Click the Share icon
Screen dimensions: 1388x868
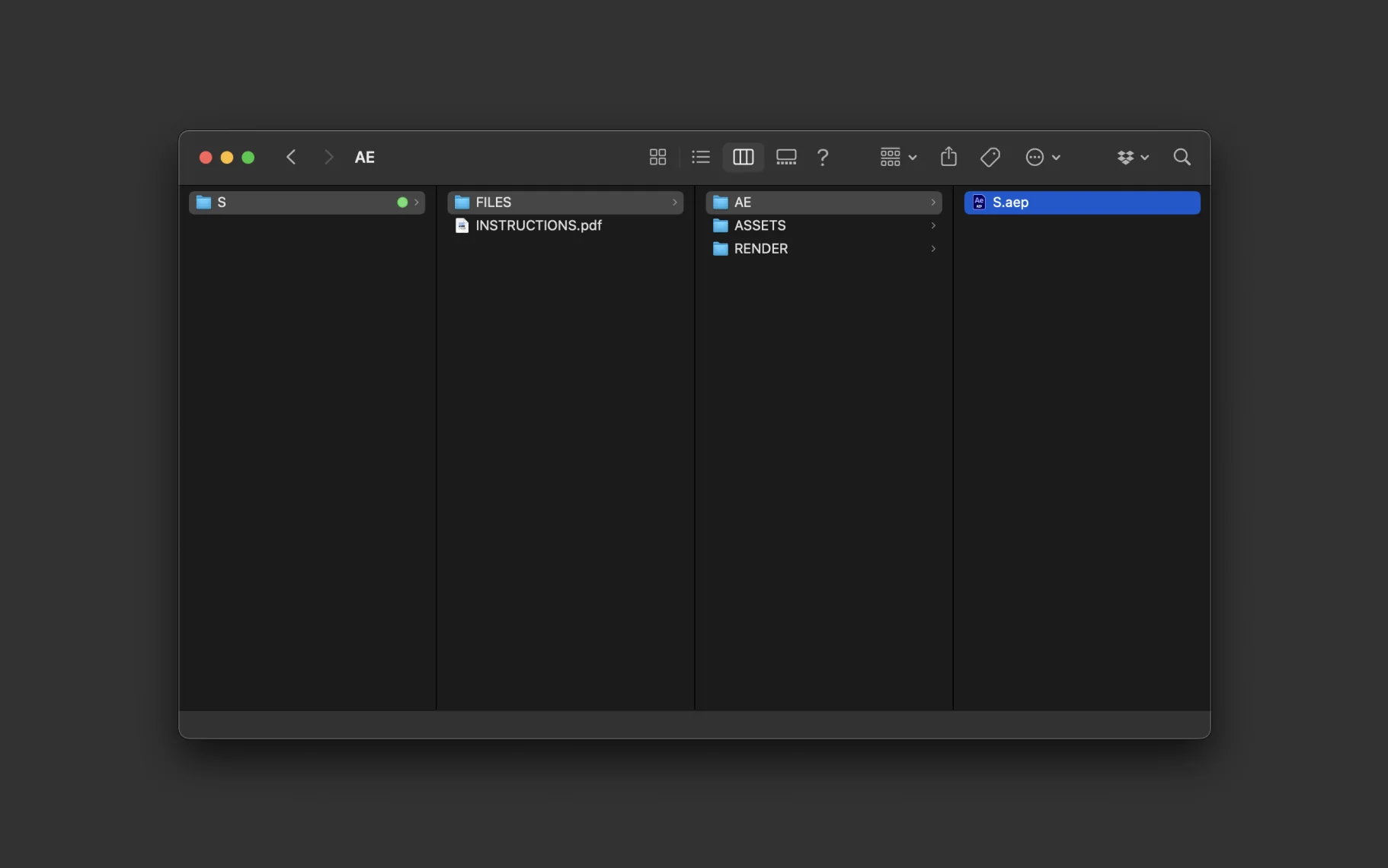(948, 157)
